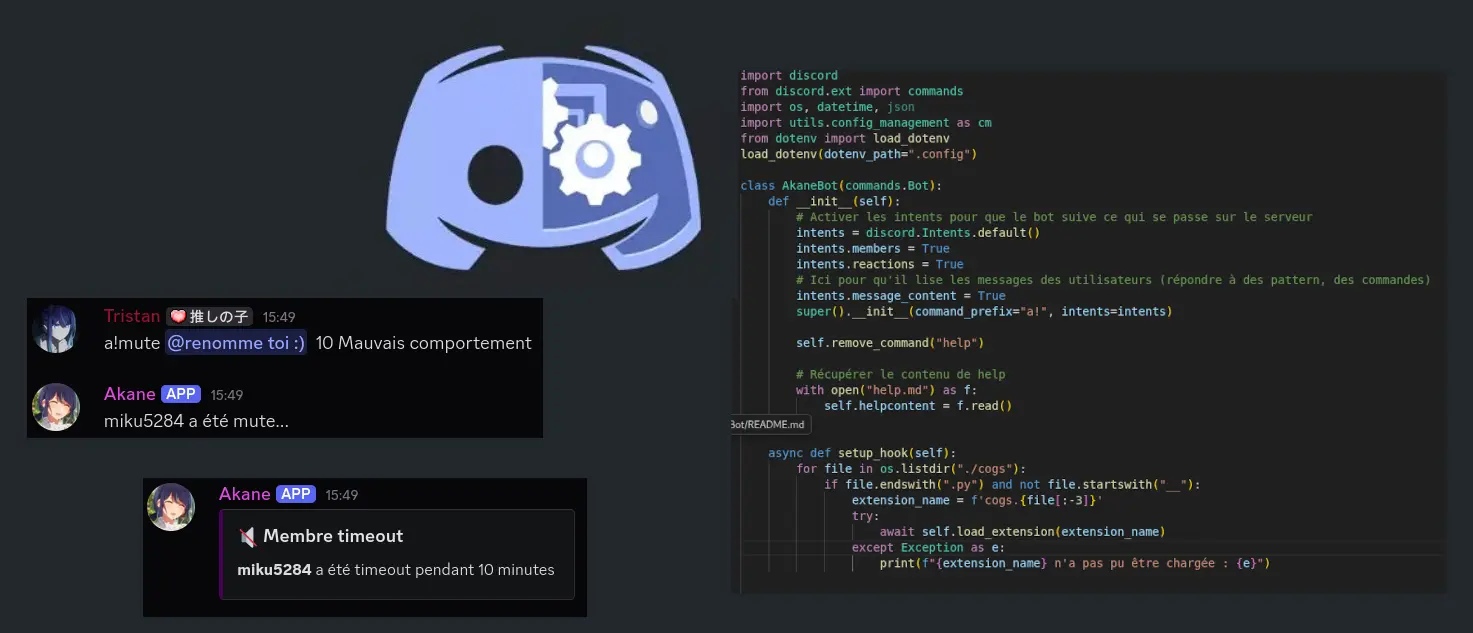Place cursor on 'class AkaneBot' line
1473x633 pixels.
tap(840, 185)
